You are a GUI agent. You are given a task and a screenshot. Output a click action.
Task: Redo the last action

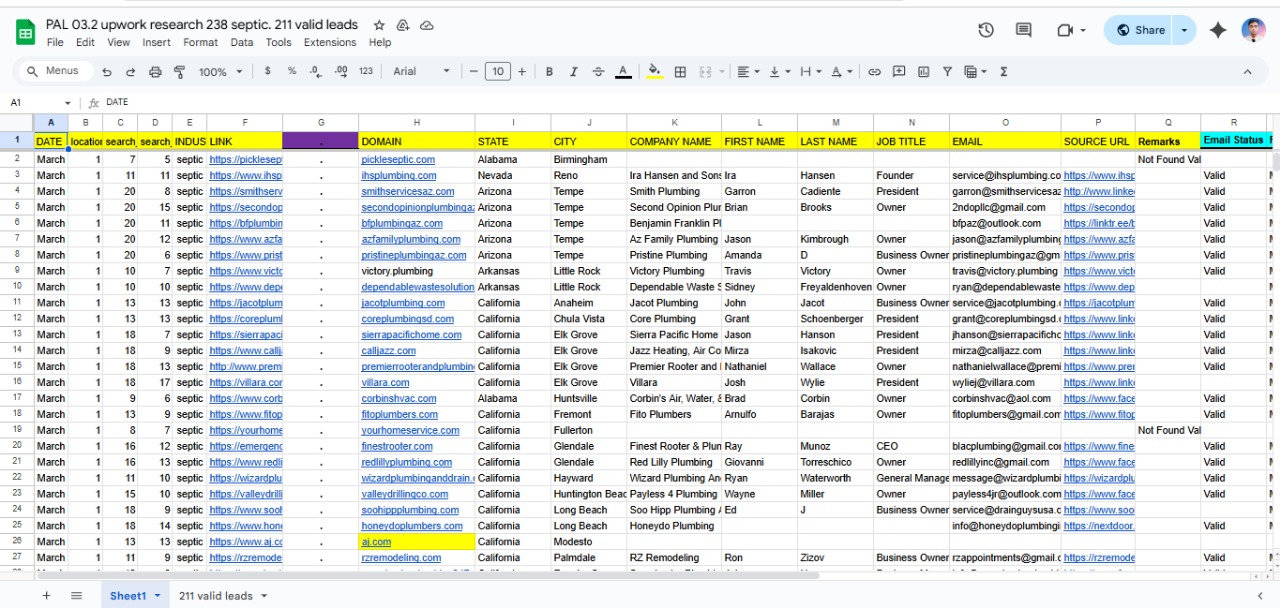tap(131, 71)
